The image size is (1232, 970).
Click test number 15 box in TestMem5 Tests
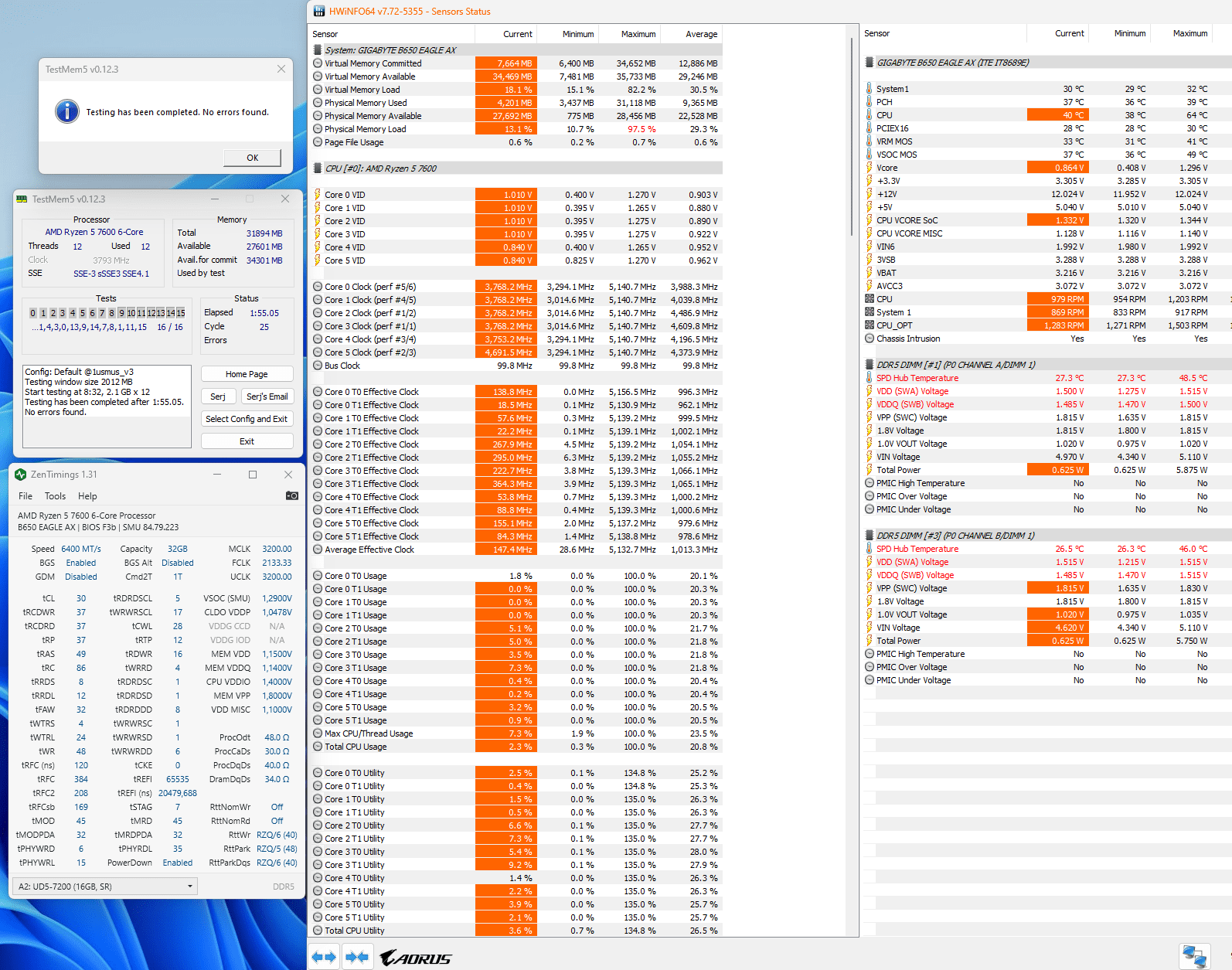181,313
